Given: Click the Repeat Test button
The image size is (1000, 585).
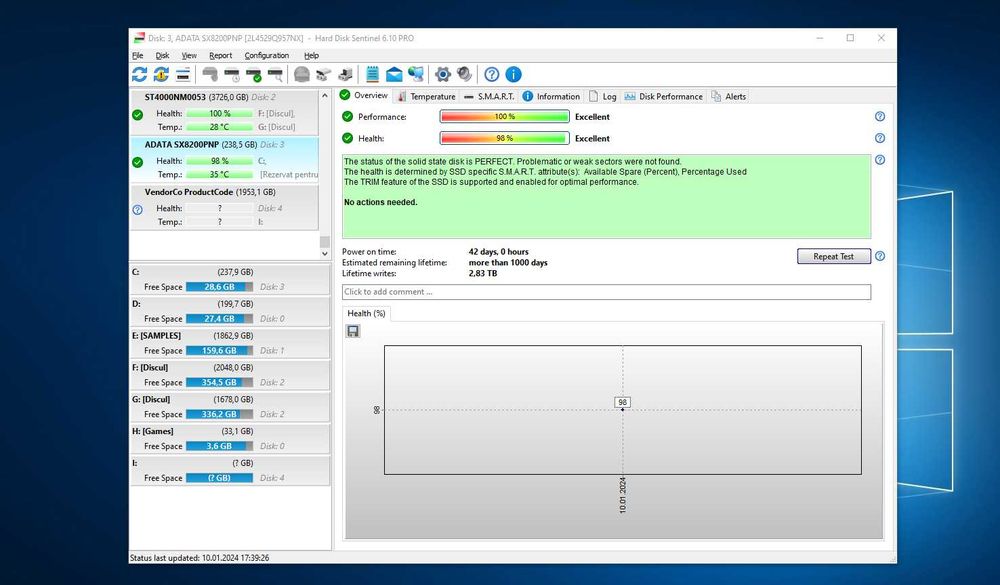Looking at the screenshot, I should click(834, 256).
